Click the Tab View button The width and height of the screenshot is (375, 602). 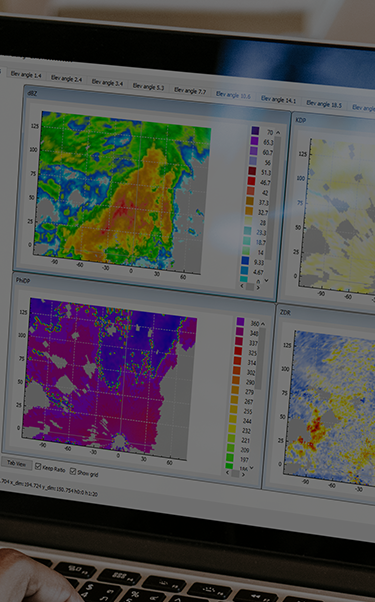click(17, 463)
